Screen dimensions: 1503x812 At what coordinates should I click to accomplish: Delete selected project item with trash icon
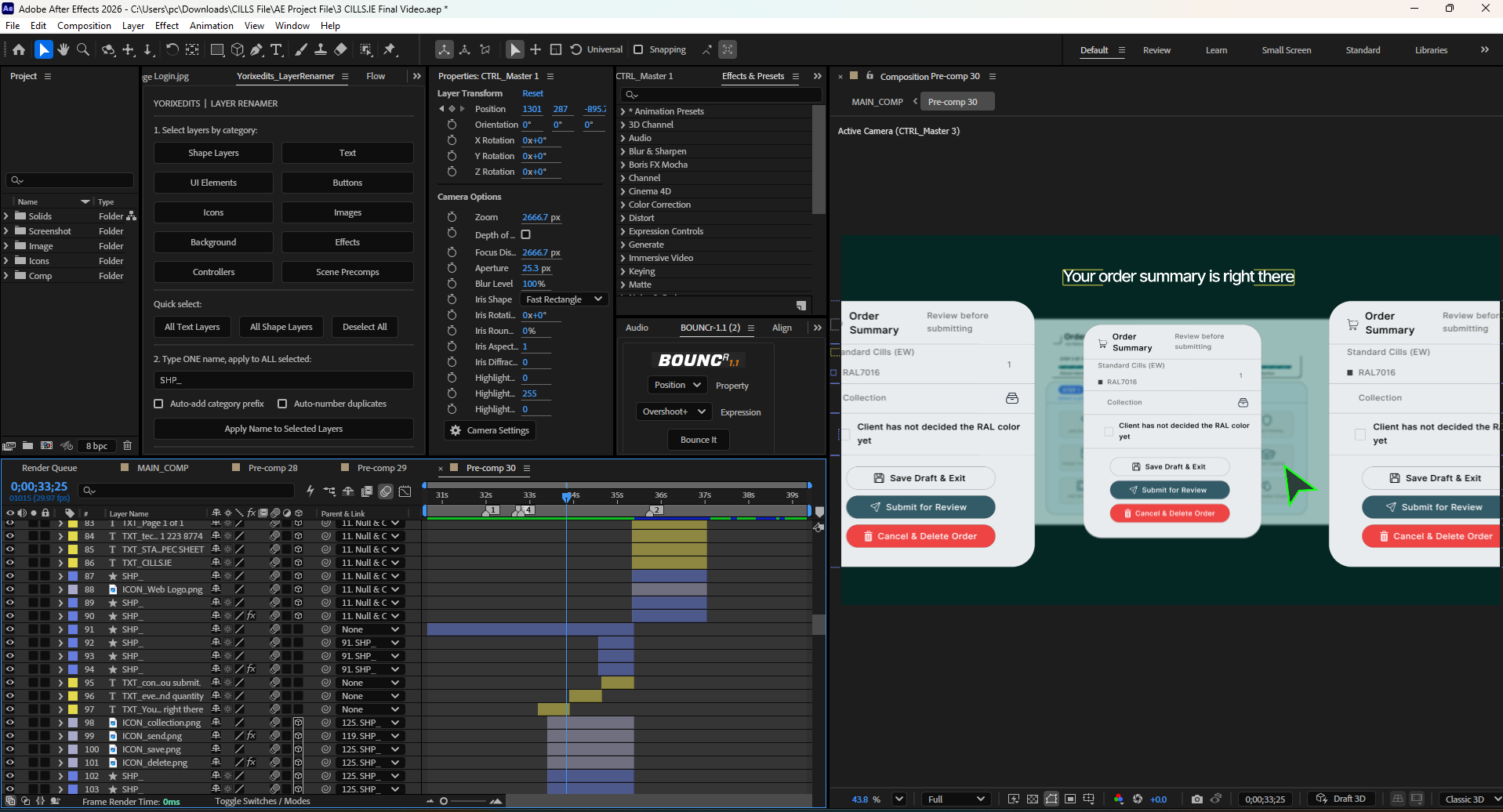coord(127,445)
